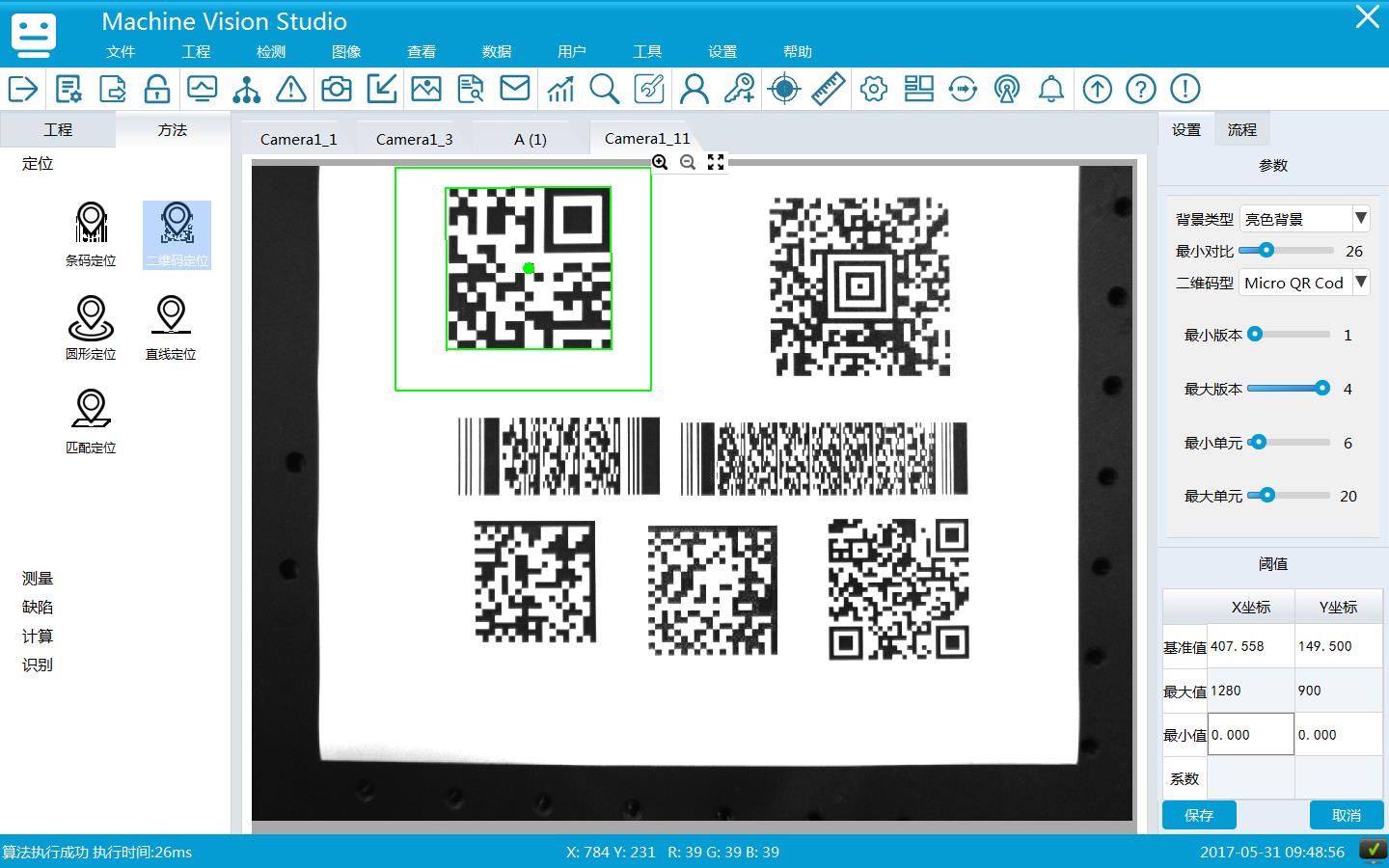The image size is (1389, 868).
Task: Click the 取消 cancel button
Action: [x=1347, y=815]
